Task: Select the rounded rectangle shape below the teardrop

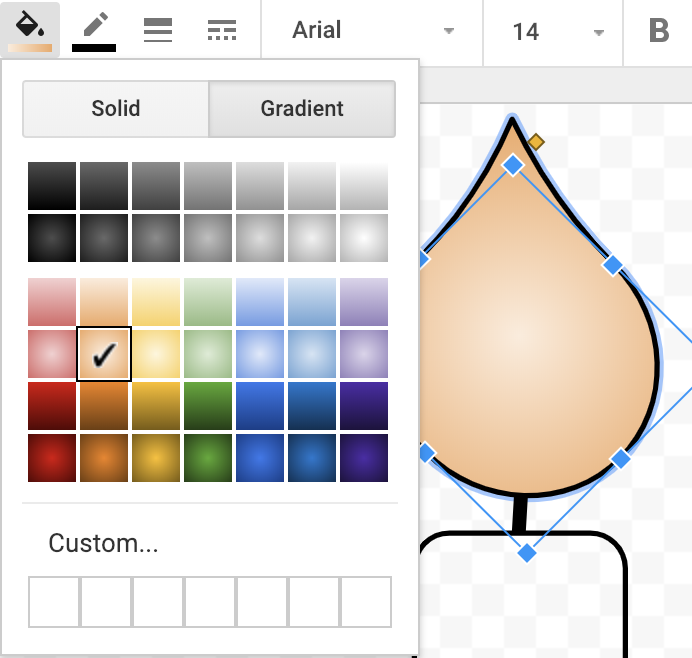Action: [x=524, y=595]
